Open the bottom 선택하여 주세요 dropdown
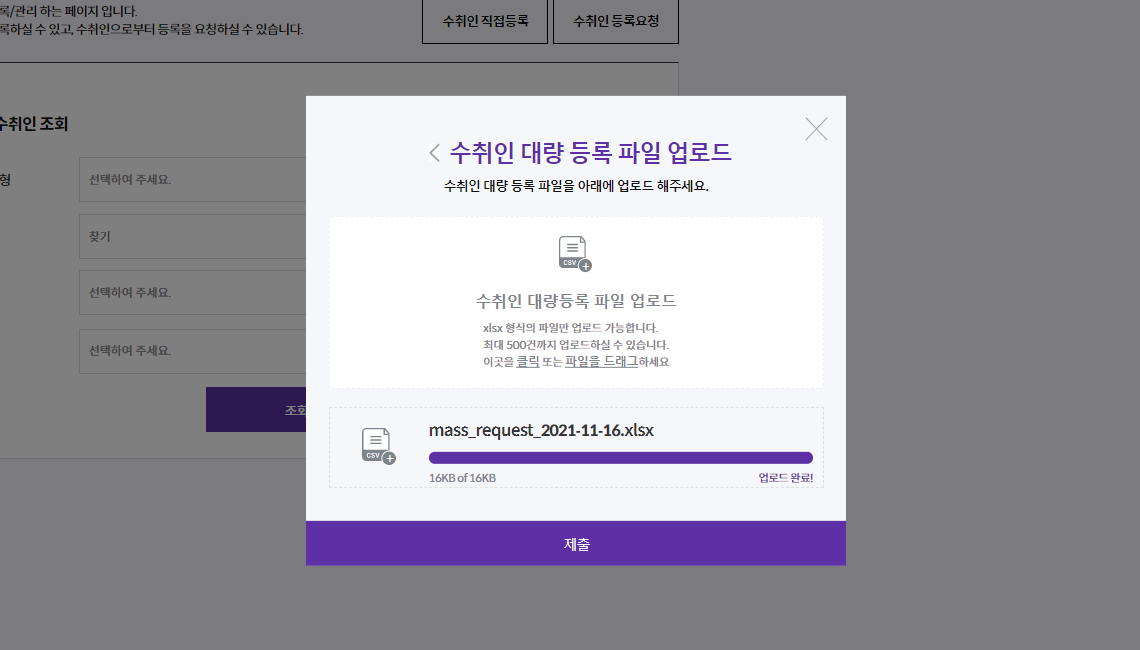Image resolution: width=1140 pixels, height=650 pixels. (193, 351)
